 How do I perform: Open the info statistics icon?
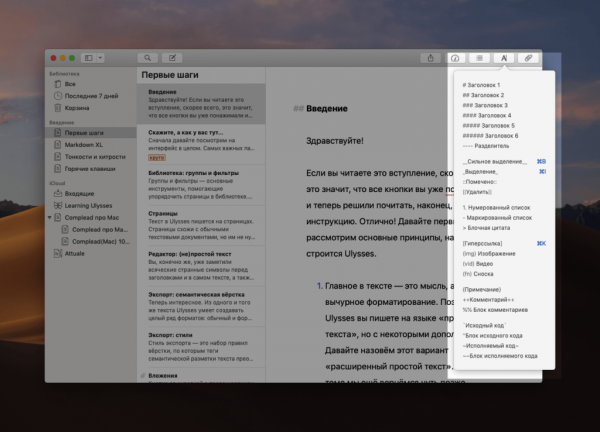[x=455, y=58]
